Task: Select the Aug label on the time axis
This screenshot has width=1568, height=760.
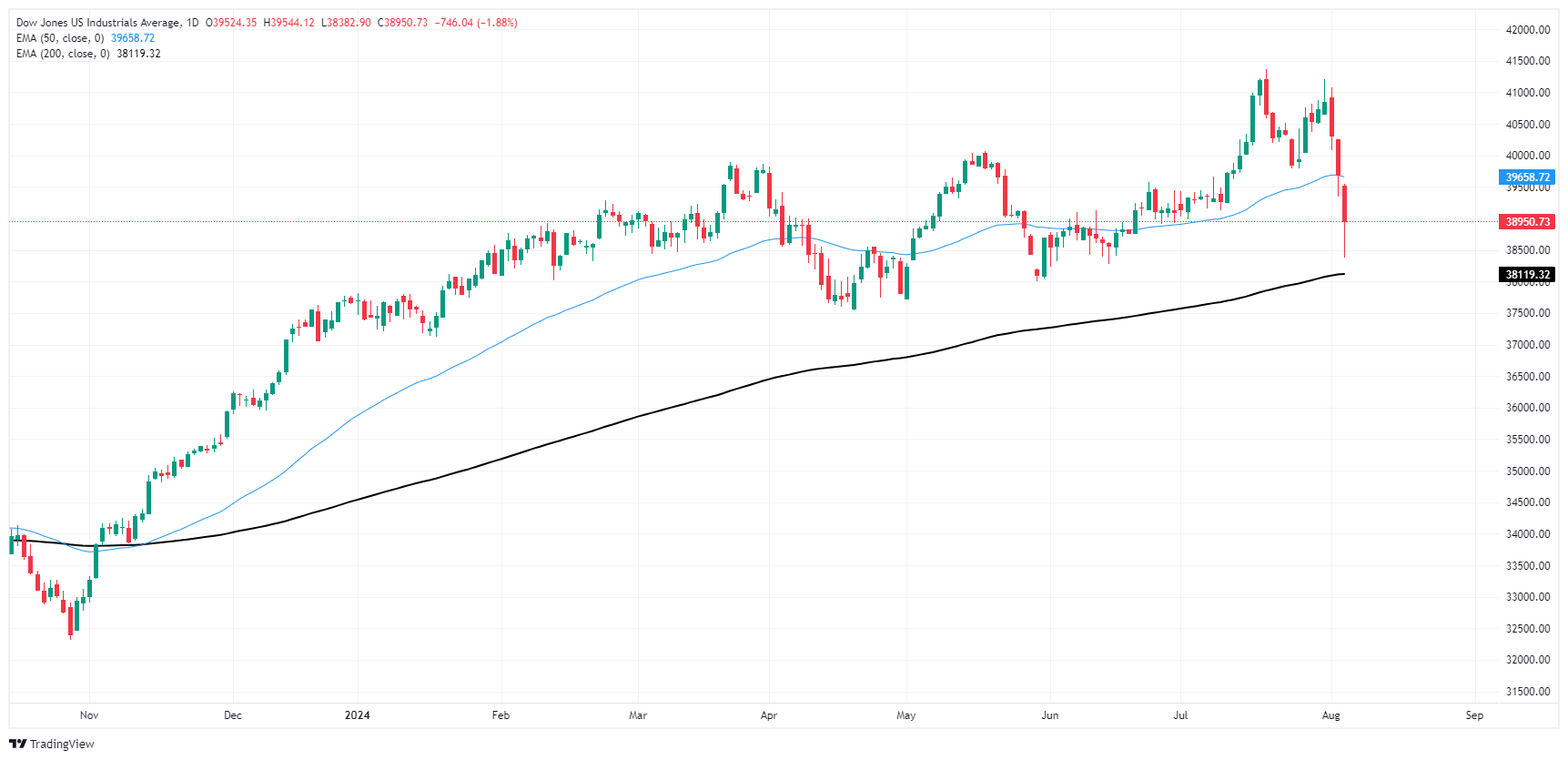Action: click(1330, 715)
